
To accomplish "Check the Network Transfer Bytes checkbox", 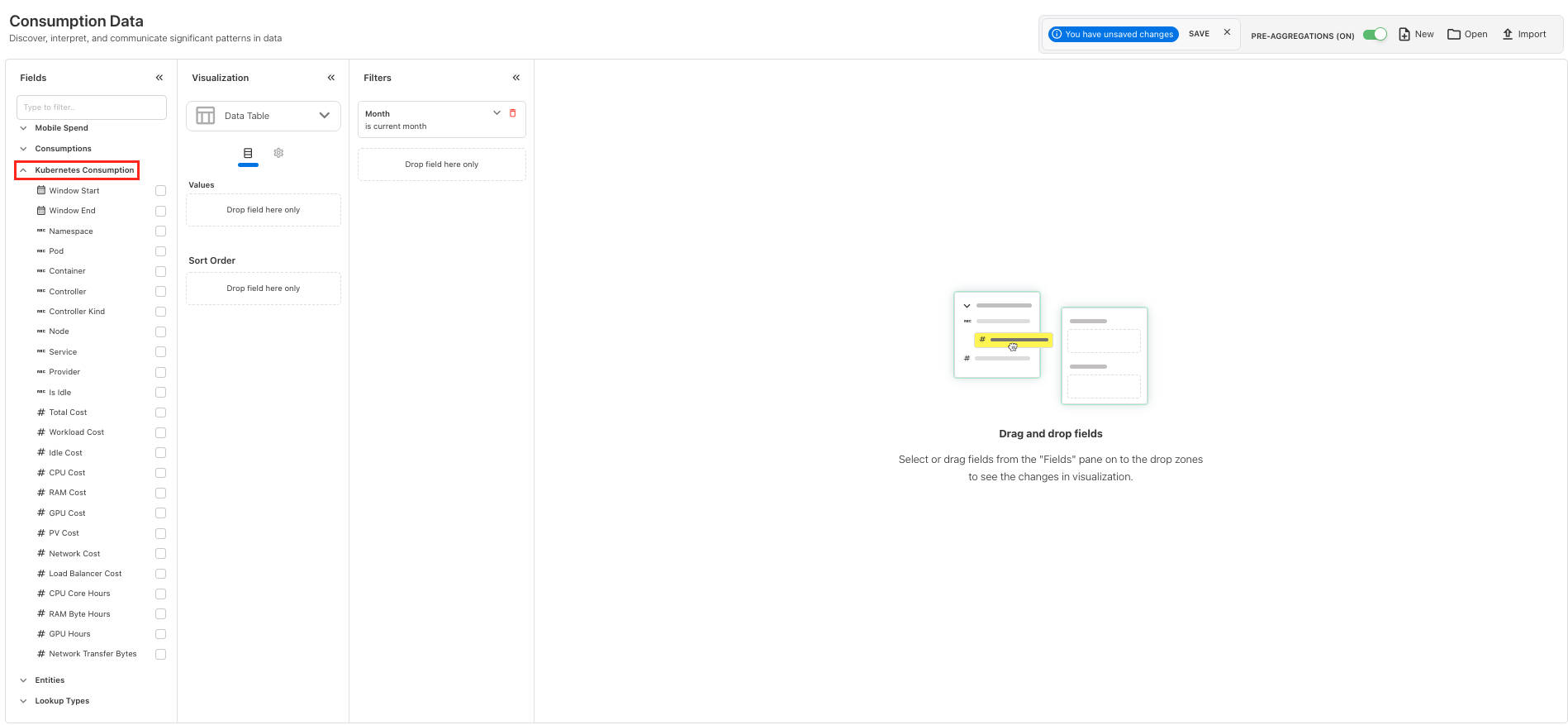I will pyautogui.click(x=160, y=654).
